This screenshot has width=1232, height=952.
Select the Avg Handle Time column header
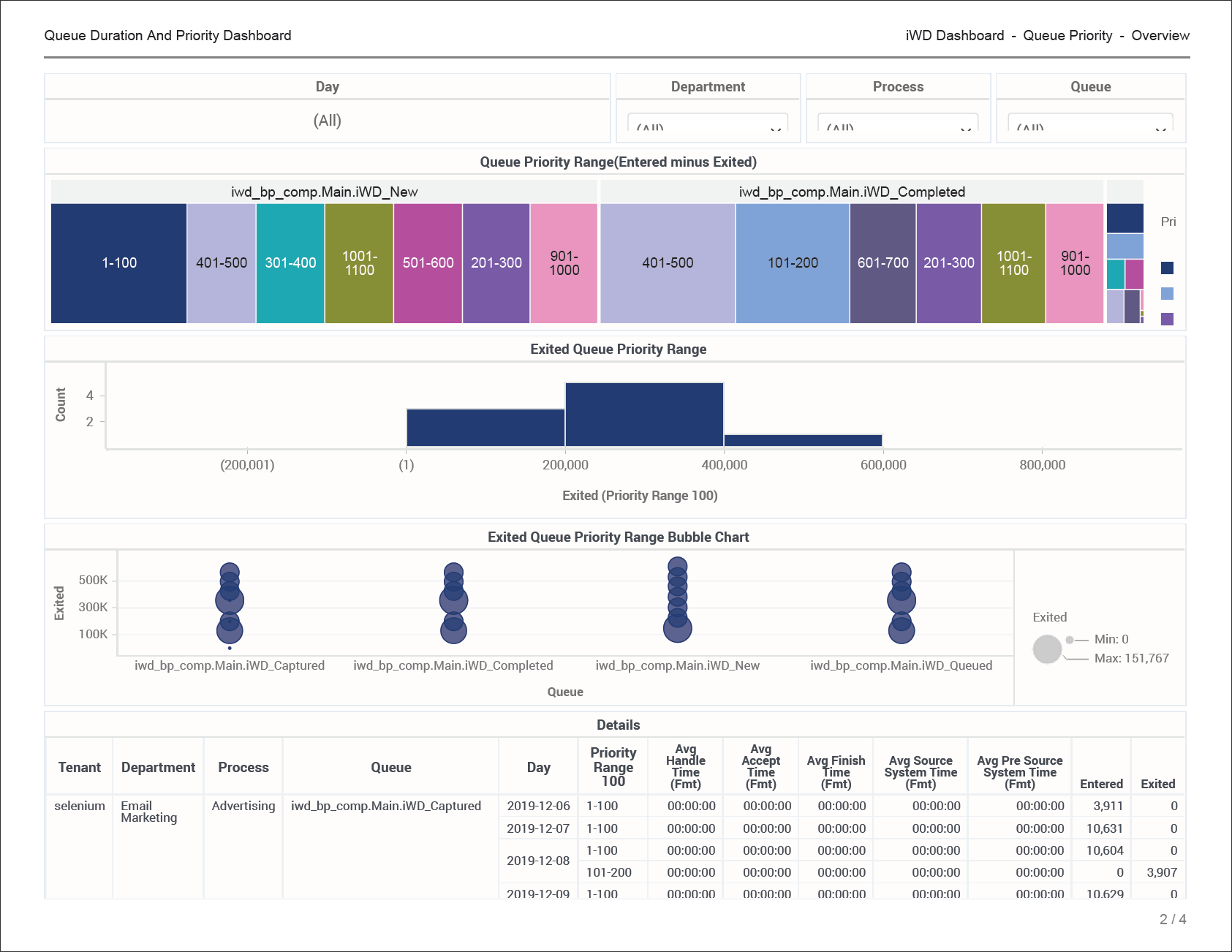tap(685, 766)
